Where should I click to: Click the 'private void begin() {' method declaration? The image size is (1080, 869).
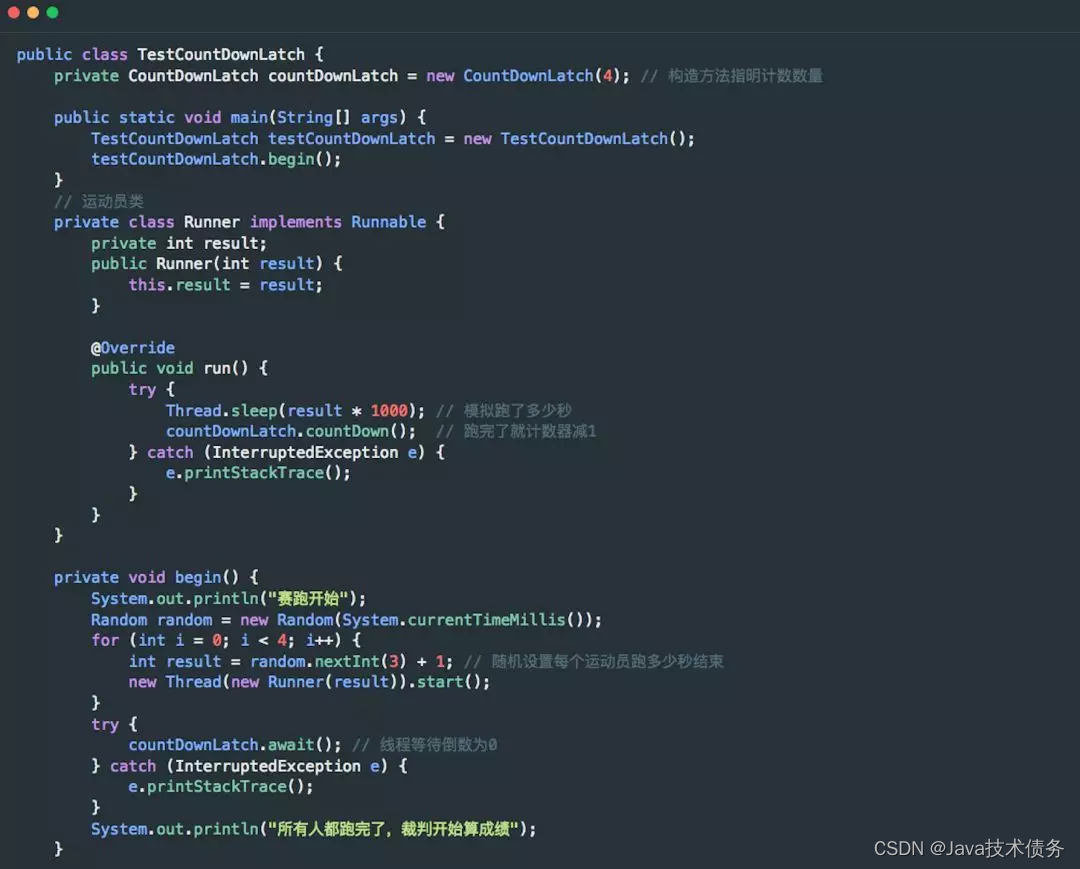[156, 578]
